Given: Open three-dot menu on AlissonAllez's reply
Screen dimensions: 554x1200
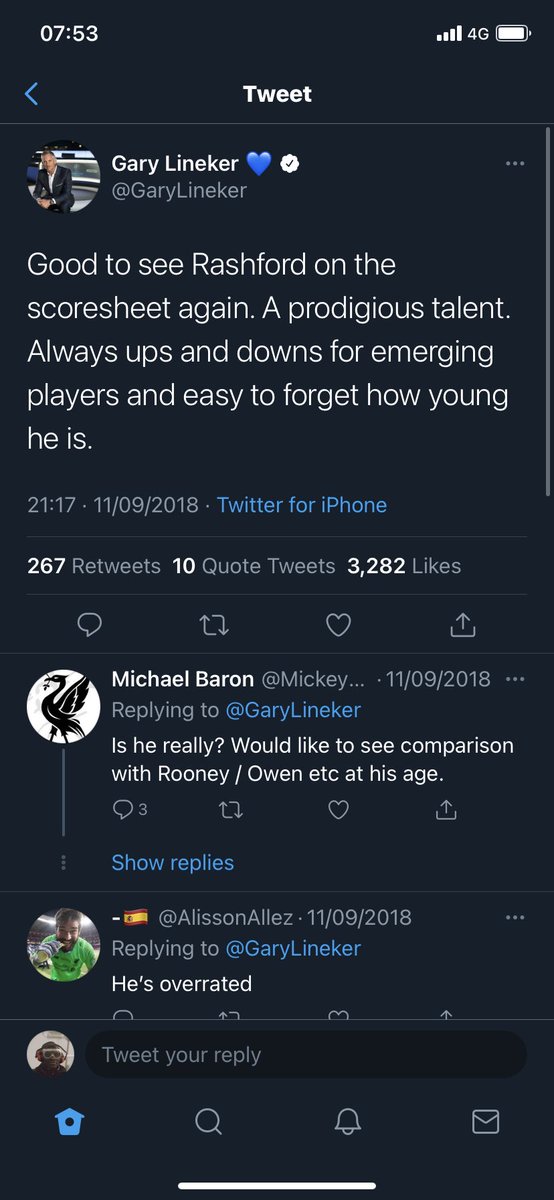Looking at the screenshot, I should 515,917.
